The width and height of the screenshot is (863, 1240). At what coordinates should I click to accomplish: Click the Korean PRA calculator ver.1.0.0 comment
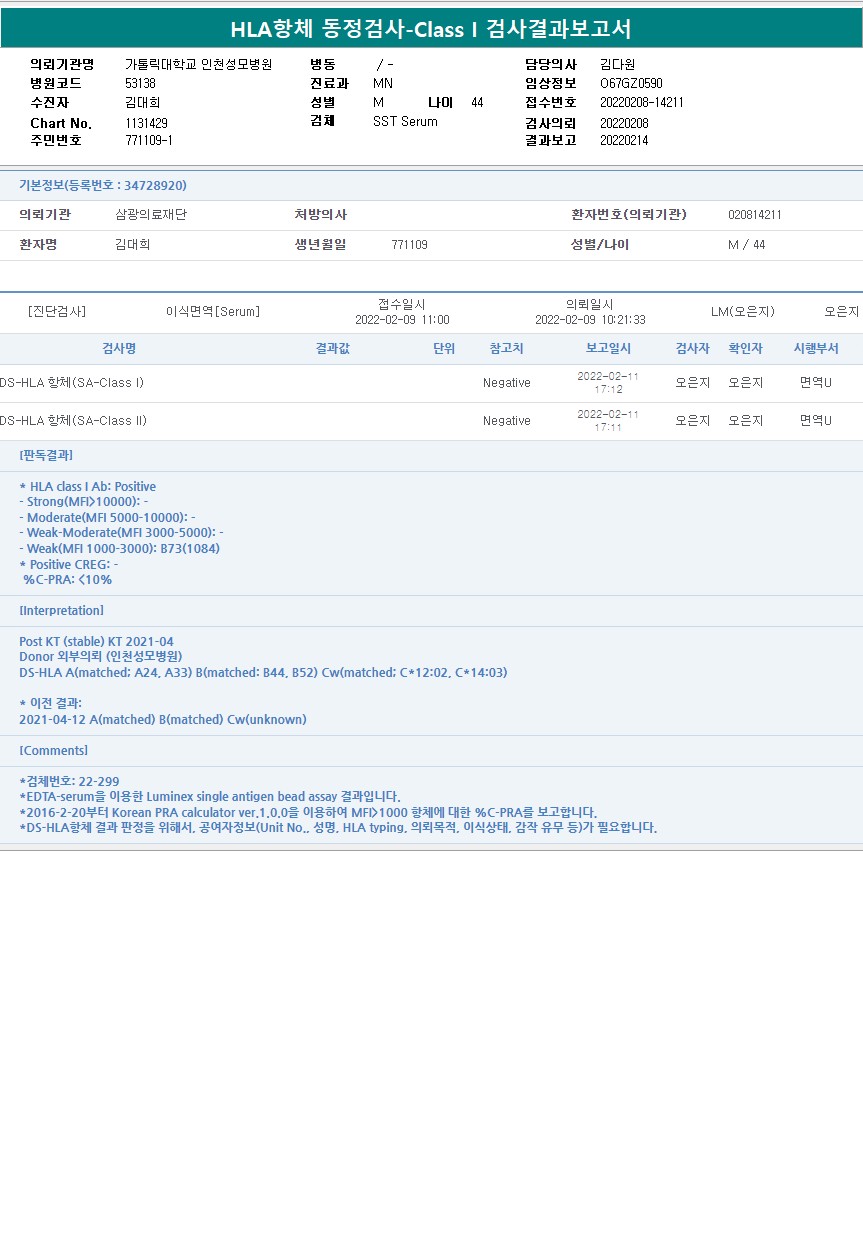click(x=308, y=813)
